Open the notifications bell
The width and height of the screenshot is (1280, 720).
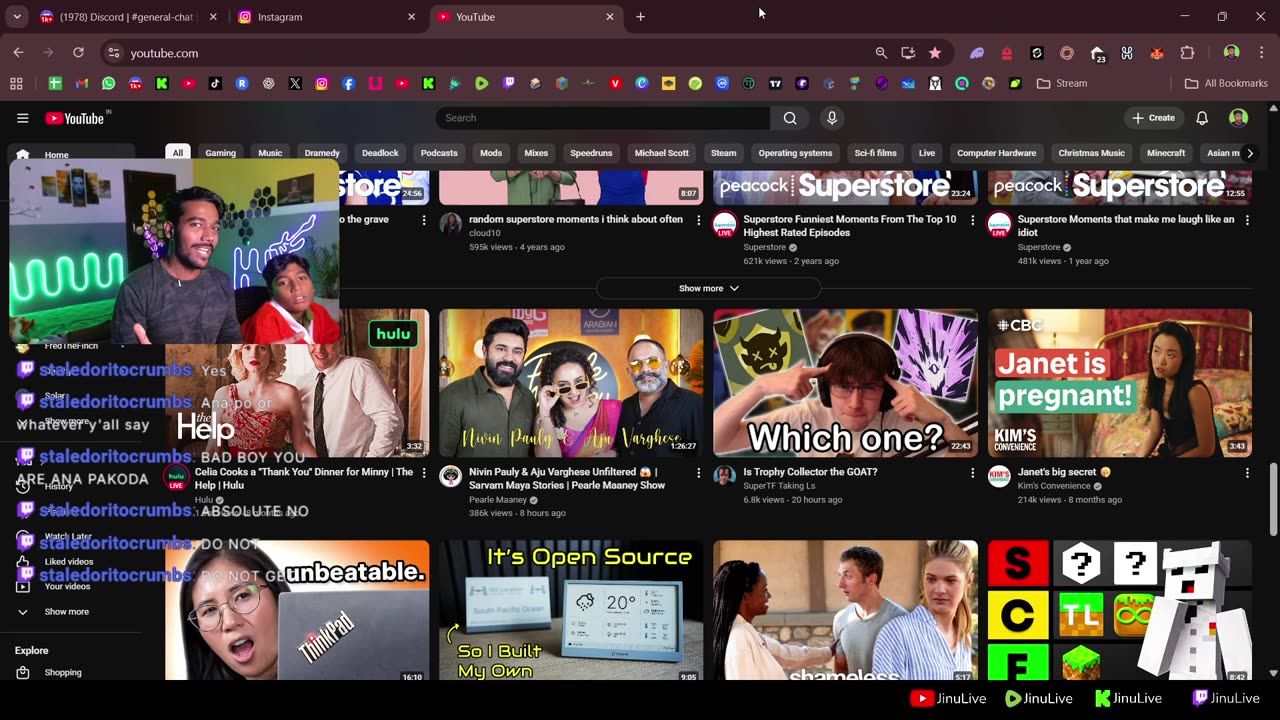pos(1202,118)
